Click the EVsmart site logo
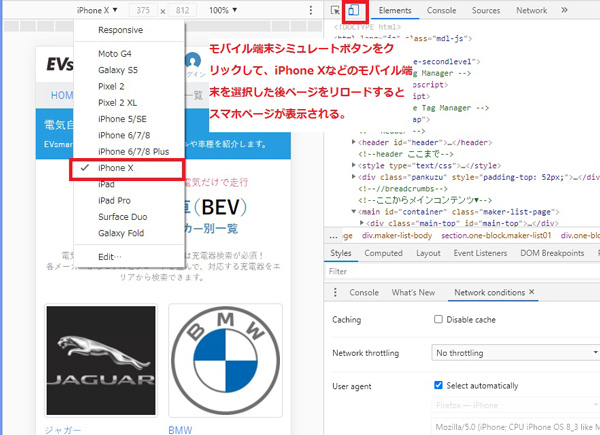600x435 pixels. click(x=60, y=64)
